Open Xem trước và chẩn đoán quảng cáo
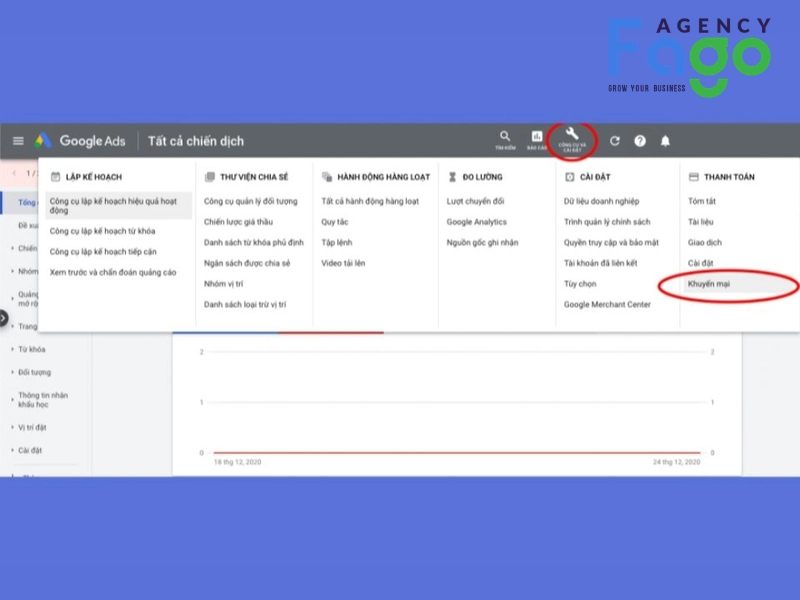 pyautogui.click(x=113, y=272)
